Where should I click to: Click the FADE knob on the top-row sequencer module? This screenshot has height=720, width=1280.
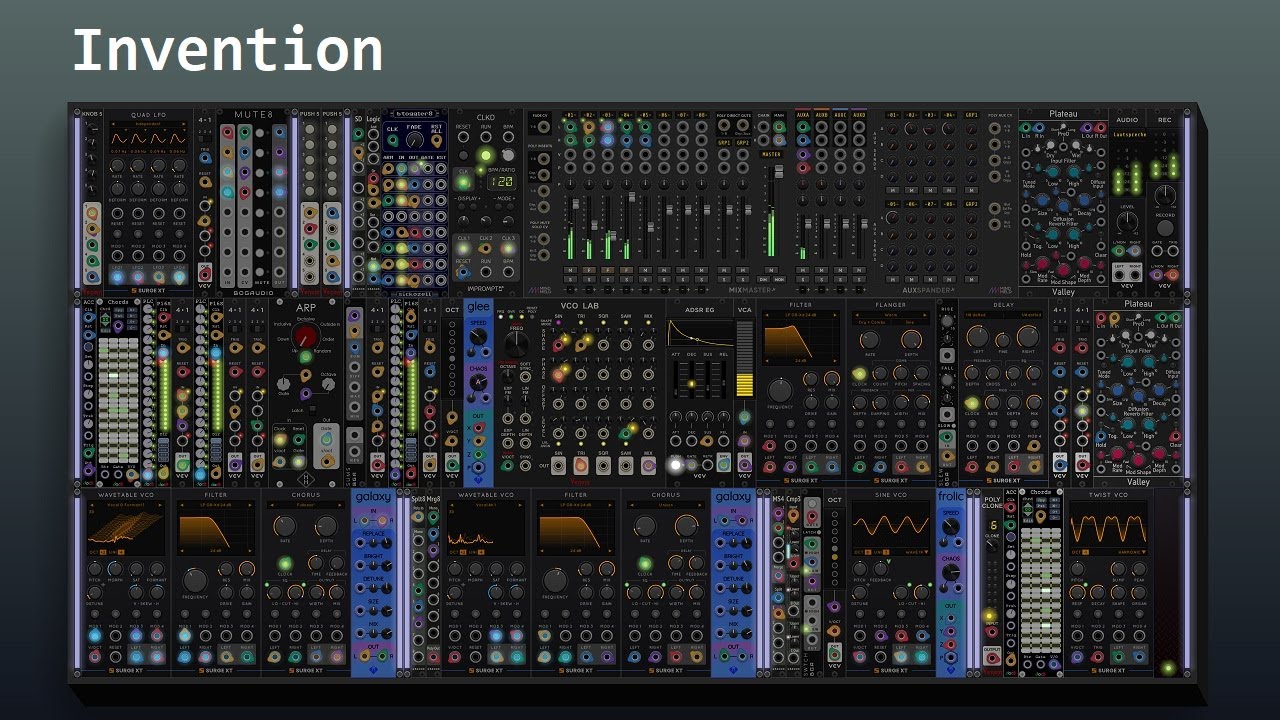point(413,141)
